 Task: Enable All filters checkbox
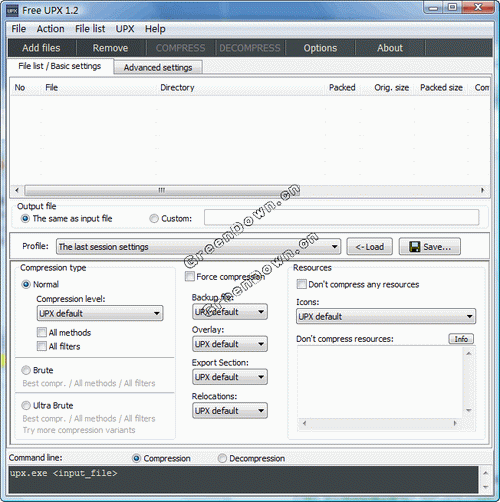click(x=59, y=346)
